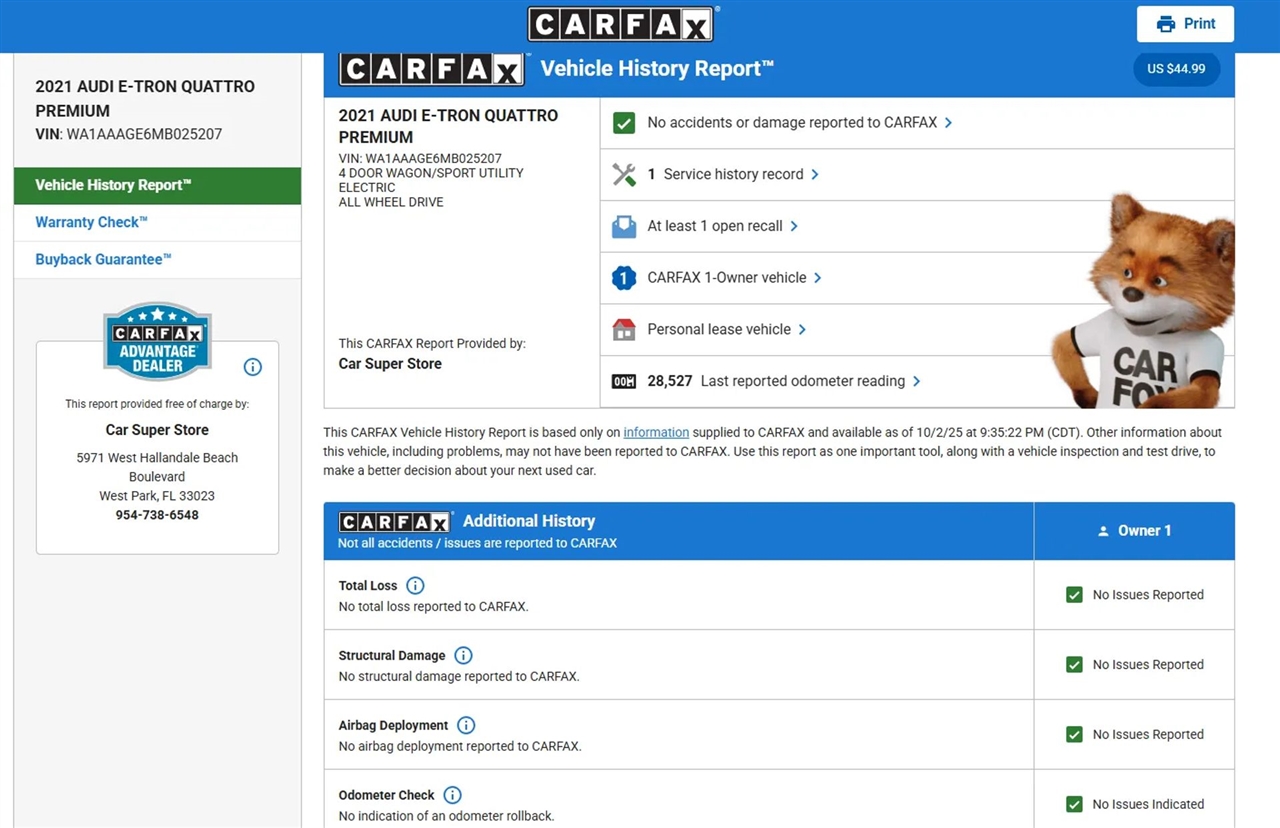This screenshot has height=828, width=1280.
Task: Expand No accidents or damage reported chevron
Action: point(948,123)
